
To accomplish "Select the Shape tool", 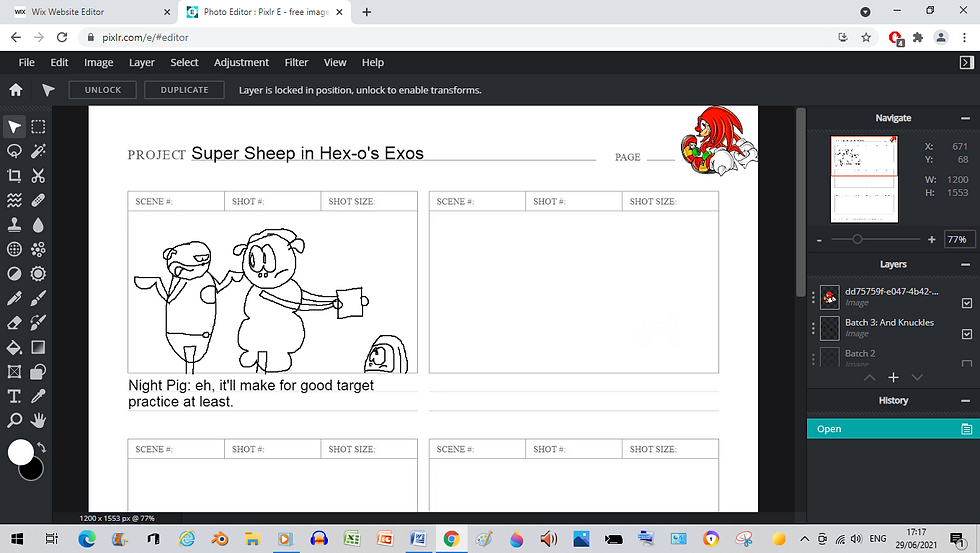I will (x=38, y=372).
